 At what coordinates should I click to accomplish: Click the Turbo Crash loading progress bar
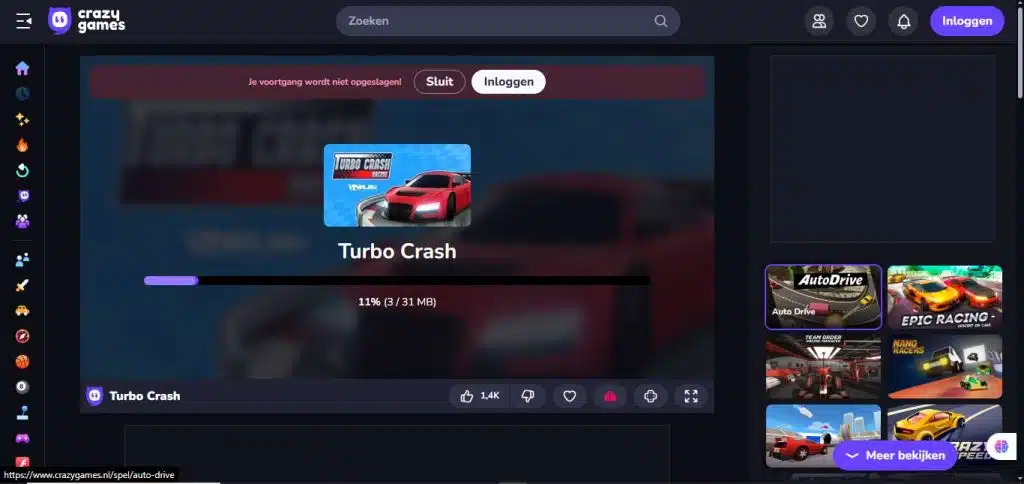point(396,280)
